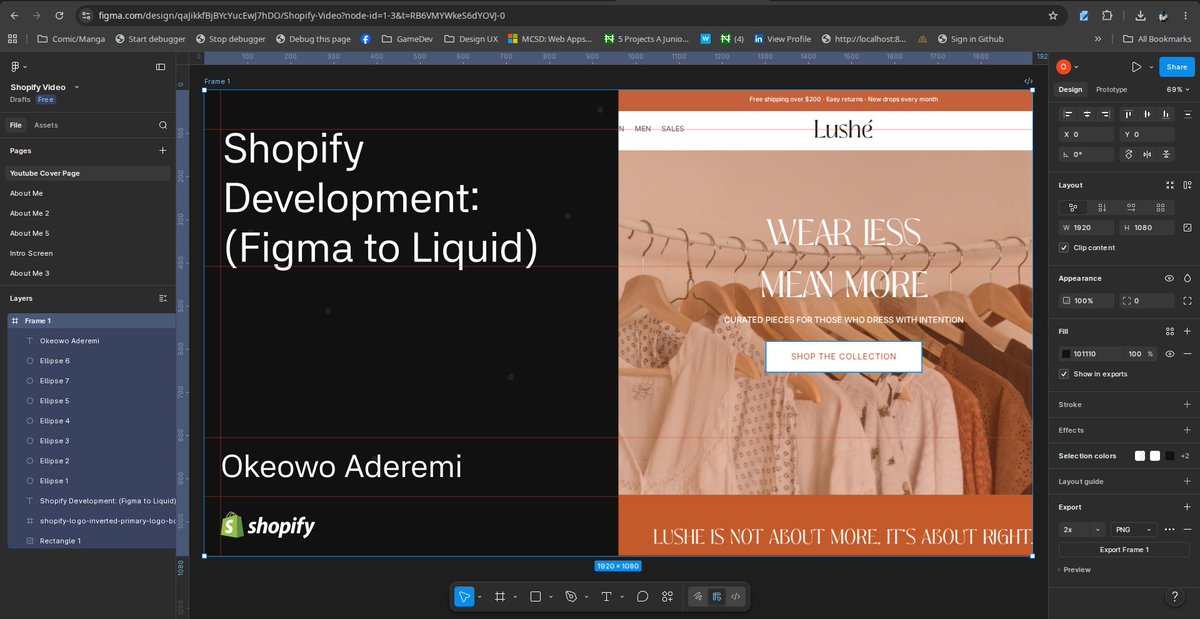Screen dimensions: 1200x619
Task: Open the Actions and resources tool
Action: [x=668, y=596]
